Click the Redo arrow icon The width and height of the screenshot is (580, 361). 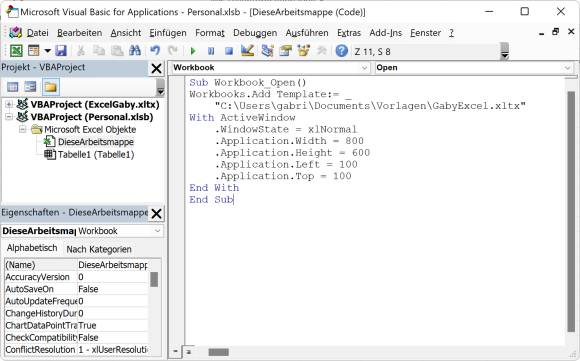click(173, 51)
